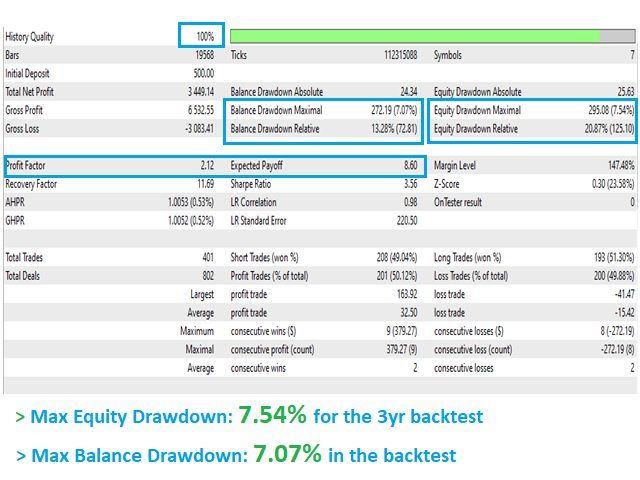
Task: Select Balance Drawdown Absolute value 24.34
Action: coord(409,92)
